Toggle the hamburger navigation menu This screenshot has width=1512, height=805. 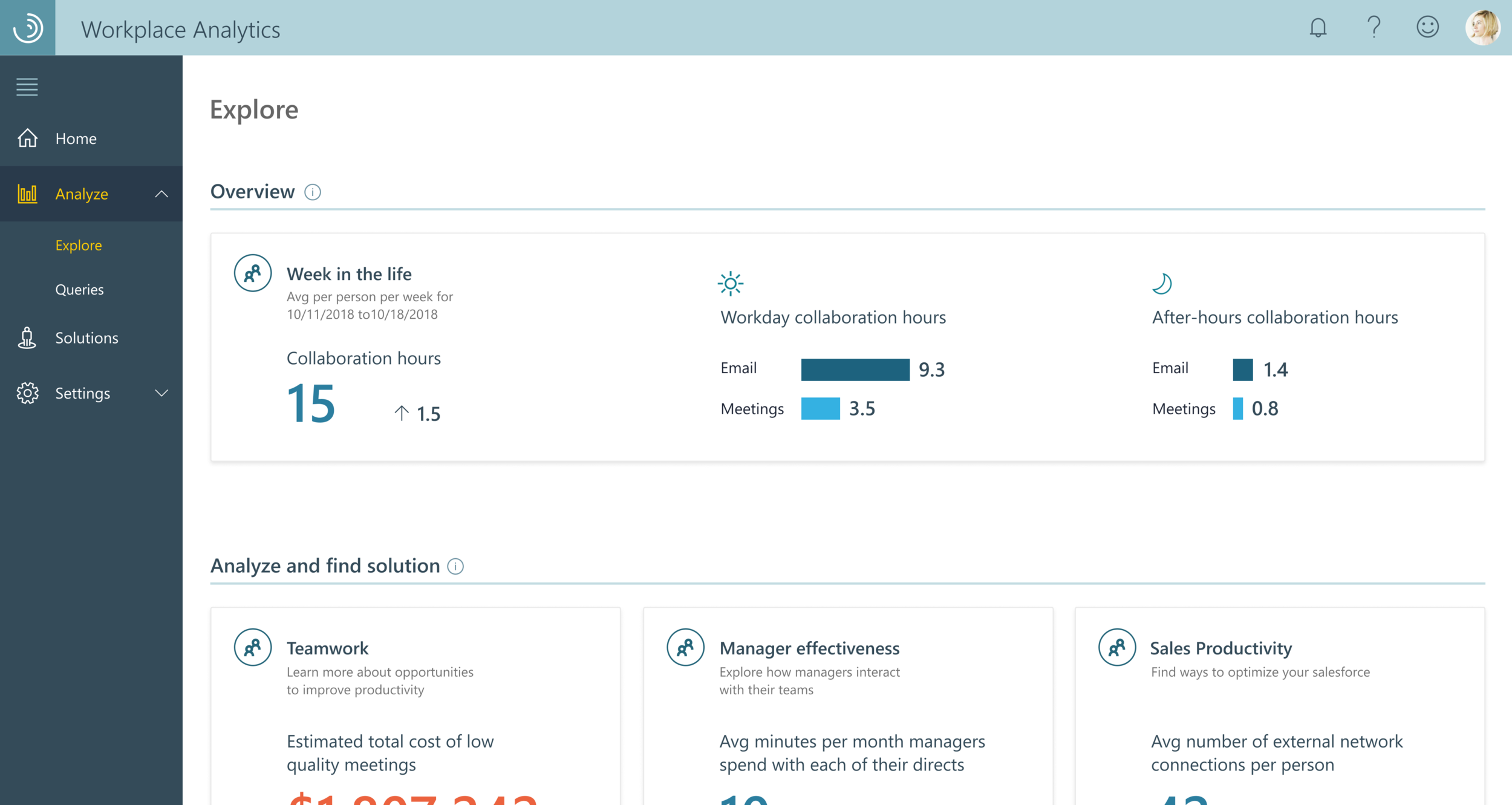27,87
